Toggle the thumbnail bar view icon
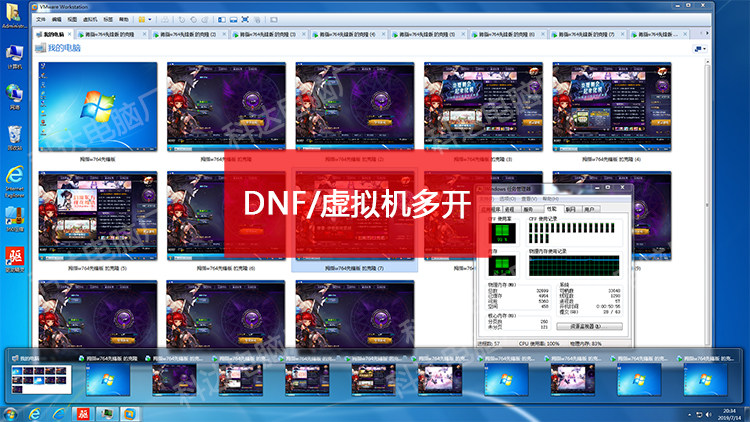 click(x=233, y=20)
